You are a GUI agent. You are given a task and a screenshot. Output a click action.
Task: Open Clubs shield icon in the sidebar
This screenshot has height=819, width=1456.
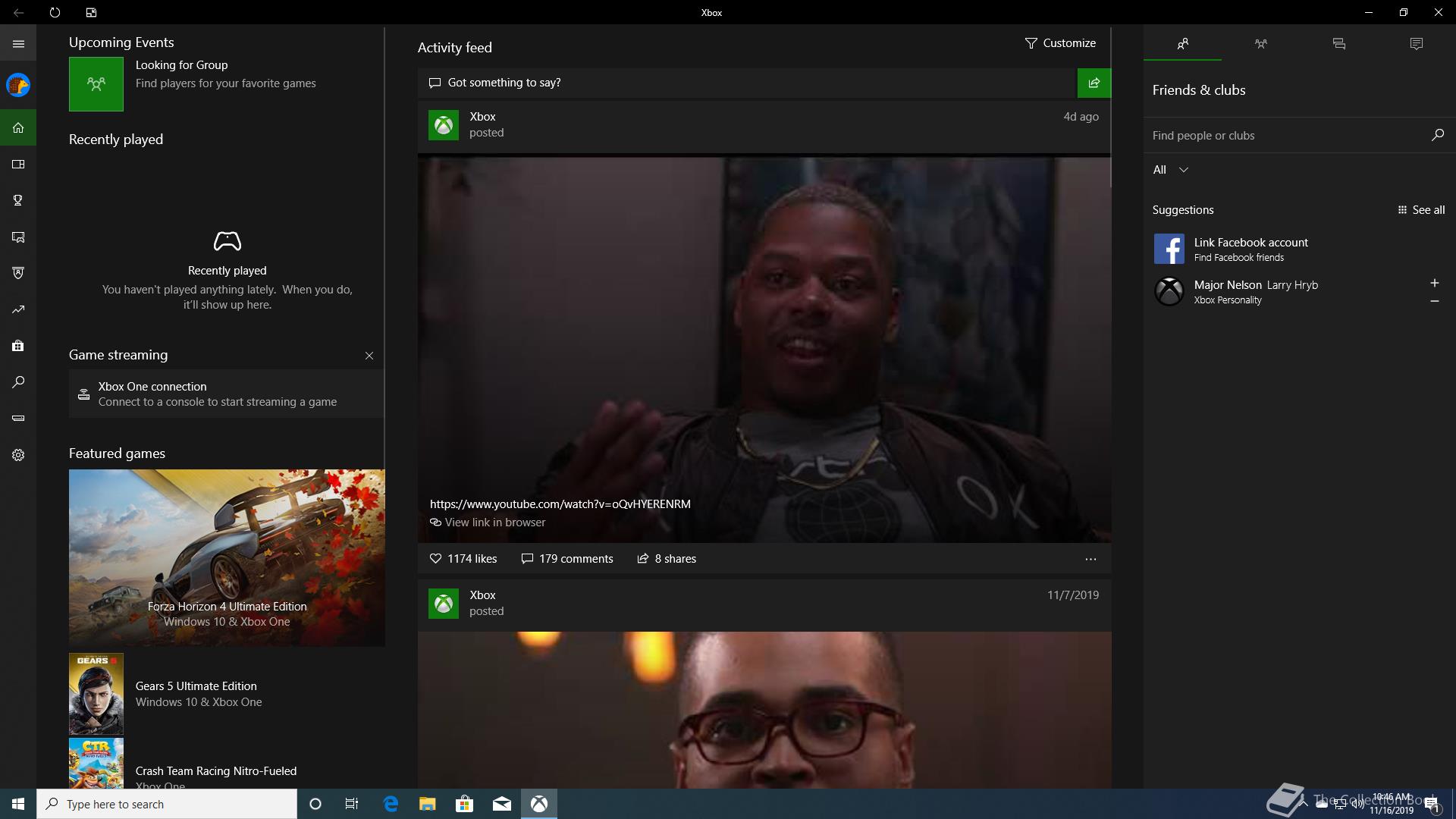[x=18, y=273]
